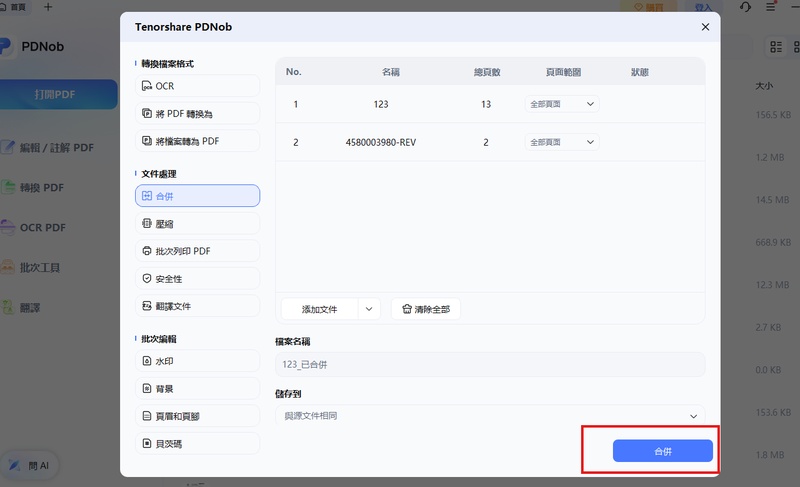Viewport: 800px width, 487px height.
Task: Open the 貝茨碼 Bates number option
Action: point(197,444)
